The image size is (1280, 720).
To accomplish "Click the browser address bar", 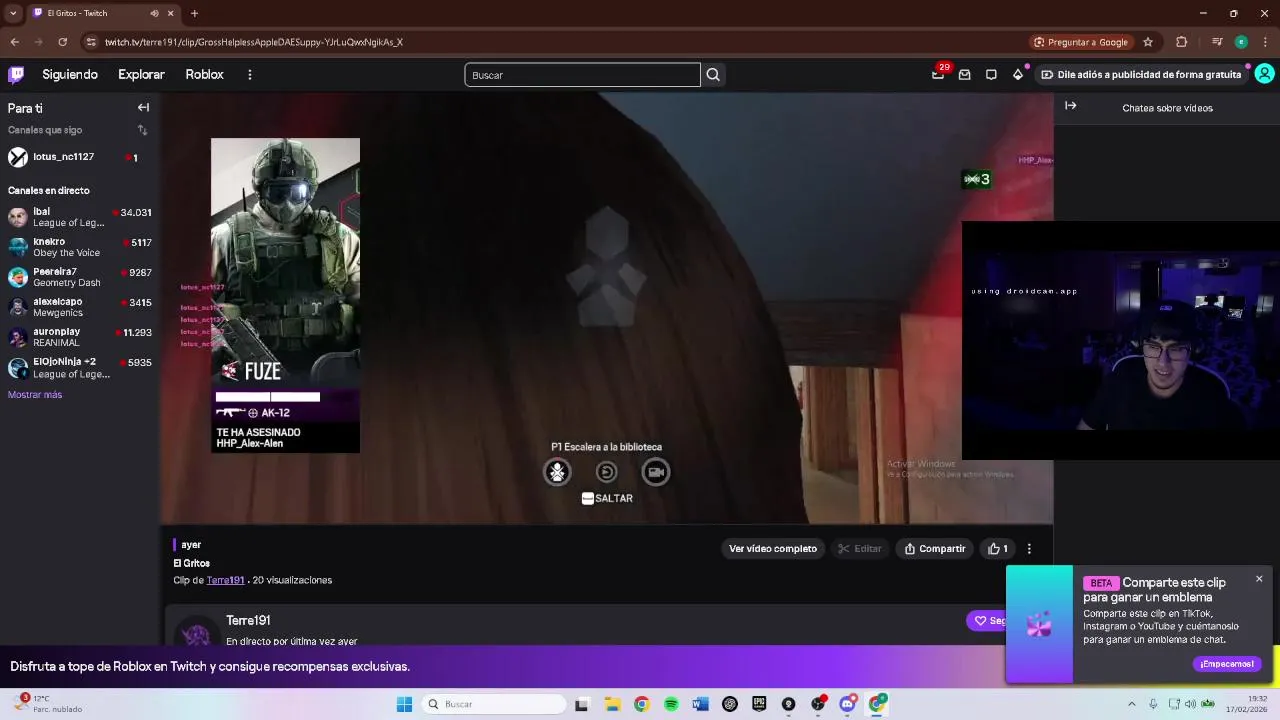I will (560, 42).
